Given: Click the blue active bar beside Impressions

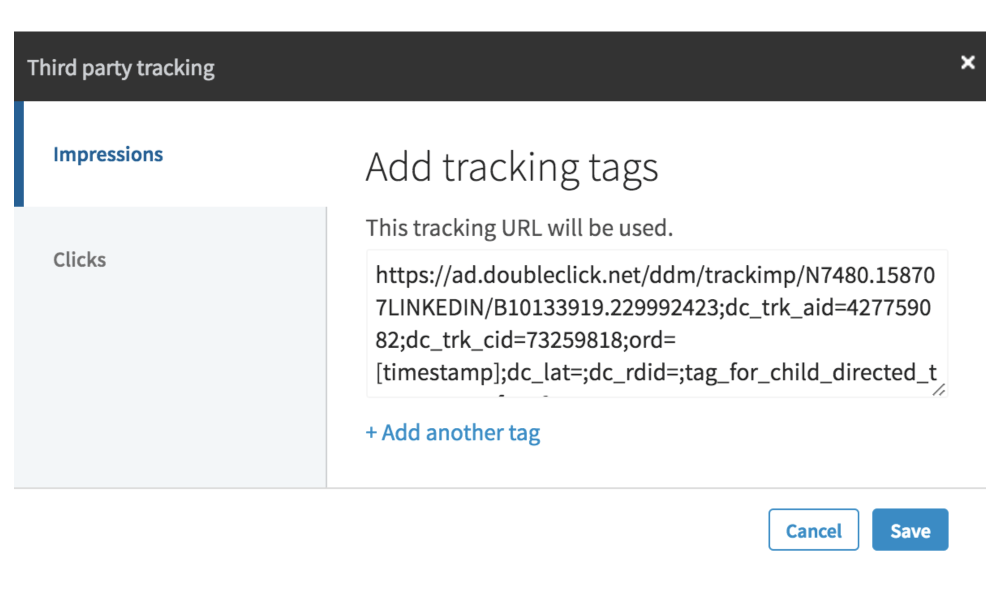Looking at the screenshot, I should [18, 155].
